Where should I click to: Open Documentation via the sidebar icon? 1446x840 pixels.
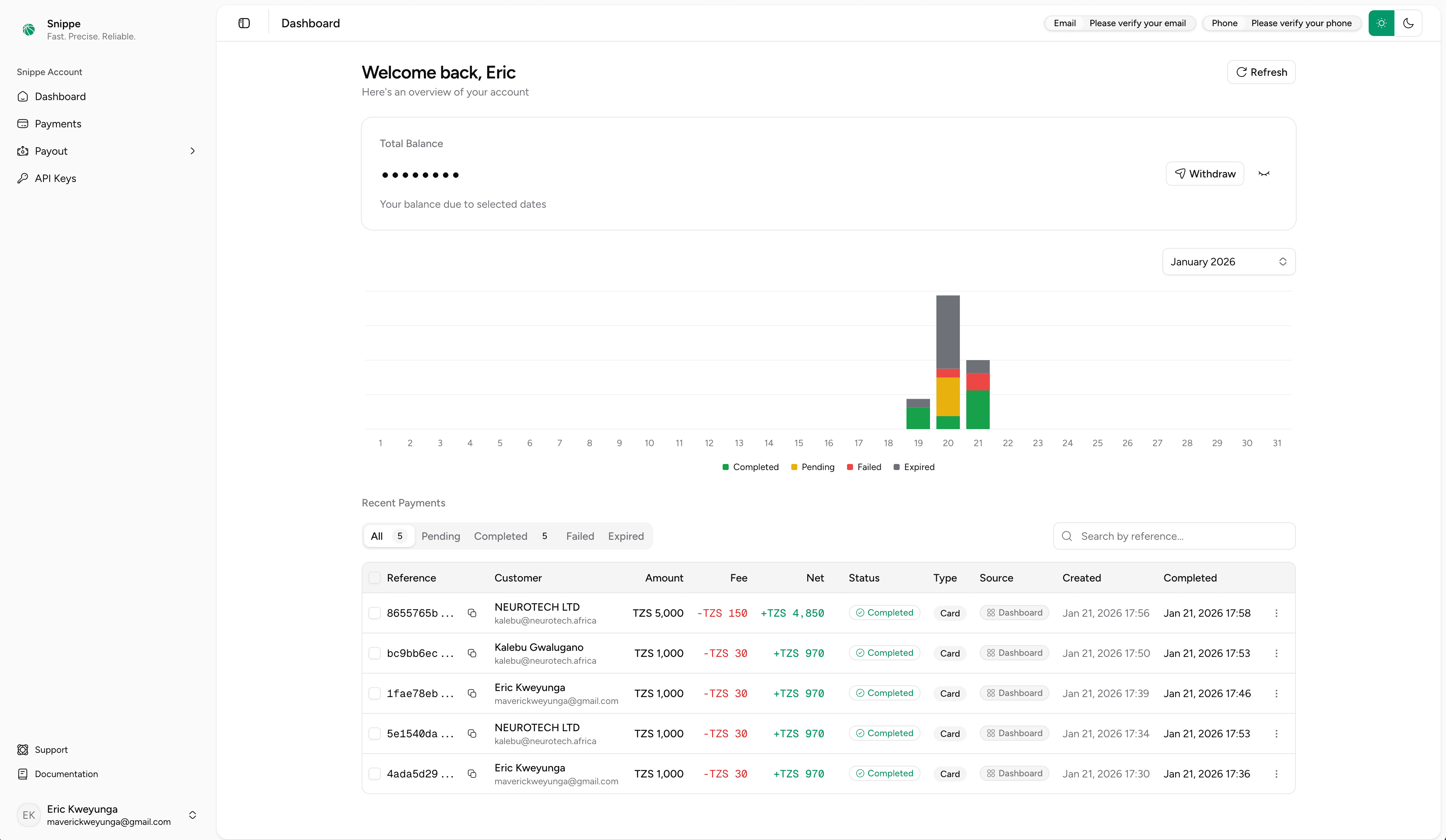click(x=23, y=773)
